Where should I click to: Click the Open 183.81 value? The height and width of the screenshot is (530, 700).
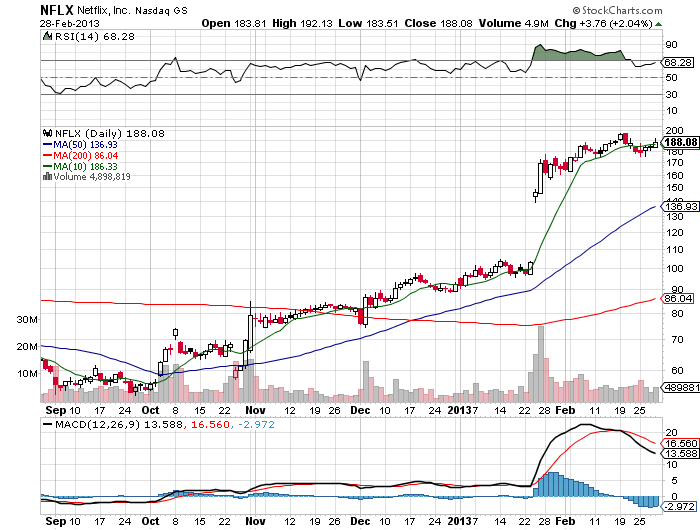[233, 23]
